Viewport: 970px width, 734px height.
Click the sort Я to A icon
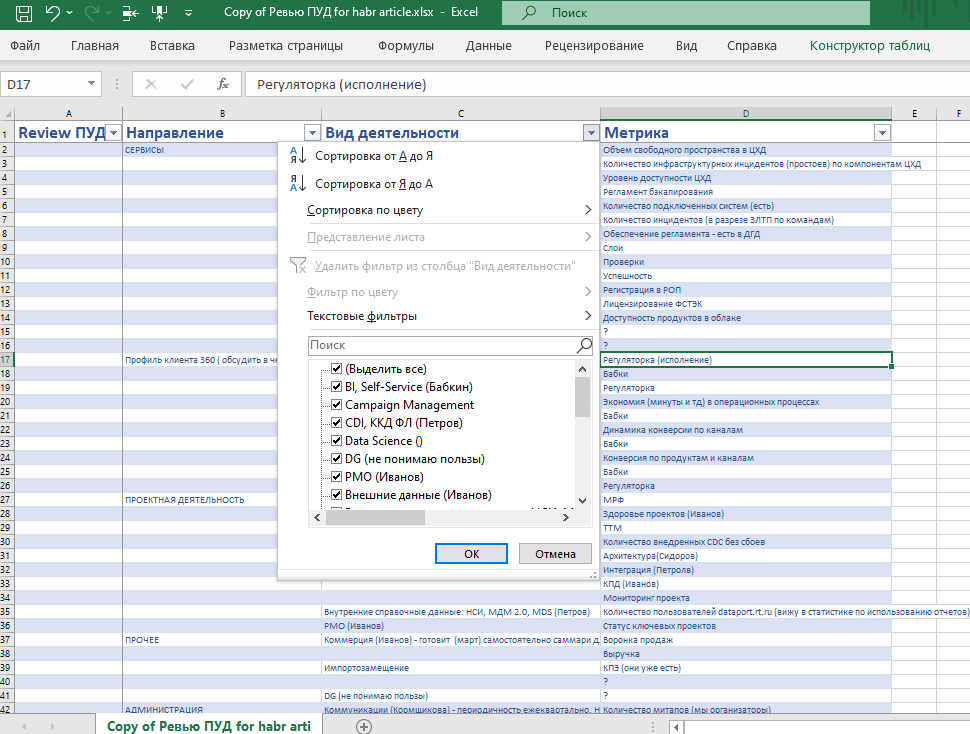298,183
